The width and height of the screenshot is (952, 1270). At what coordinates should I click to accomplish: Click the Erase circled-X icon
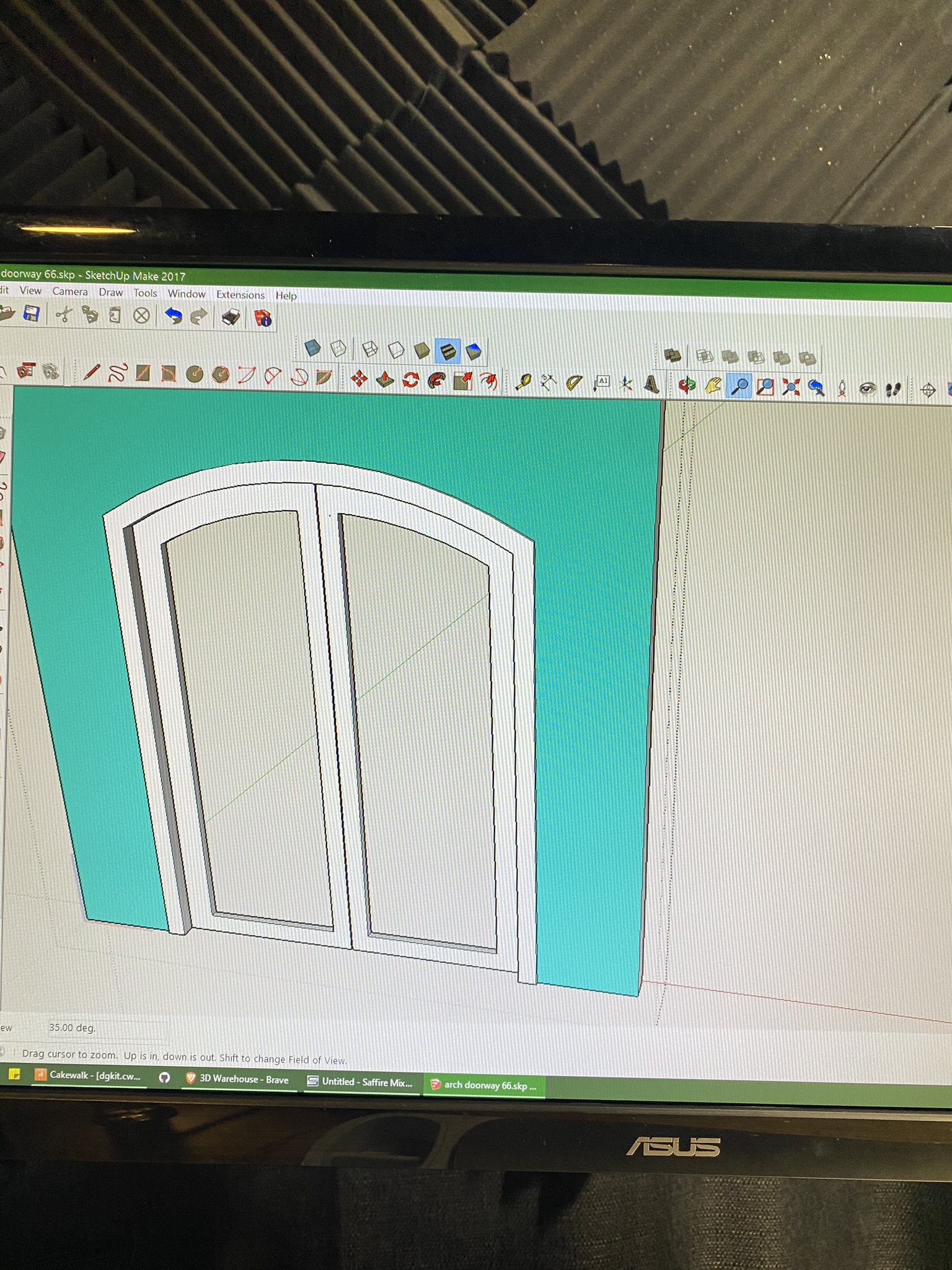[x=141, y=316]
